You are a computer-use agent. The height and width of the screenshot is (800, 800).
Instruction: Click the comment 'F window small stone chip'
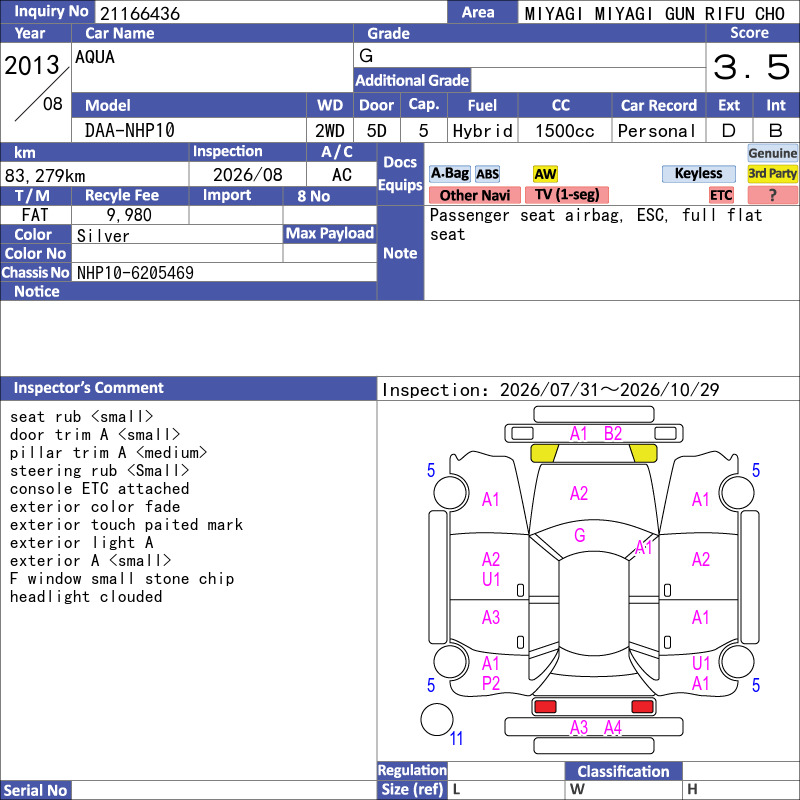[122, 579]
